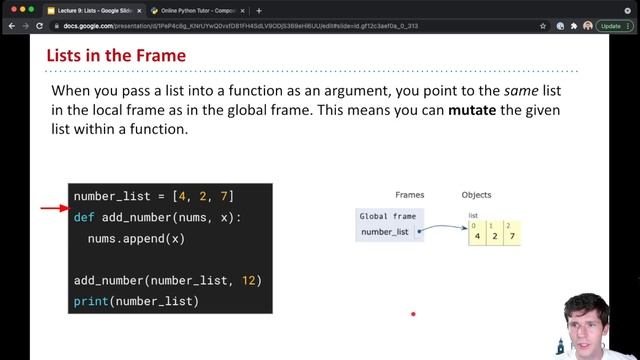Viewport: 640px width, 360px height.
Task: Click the Chrome profile indicator at top right
Action: 628,11
